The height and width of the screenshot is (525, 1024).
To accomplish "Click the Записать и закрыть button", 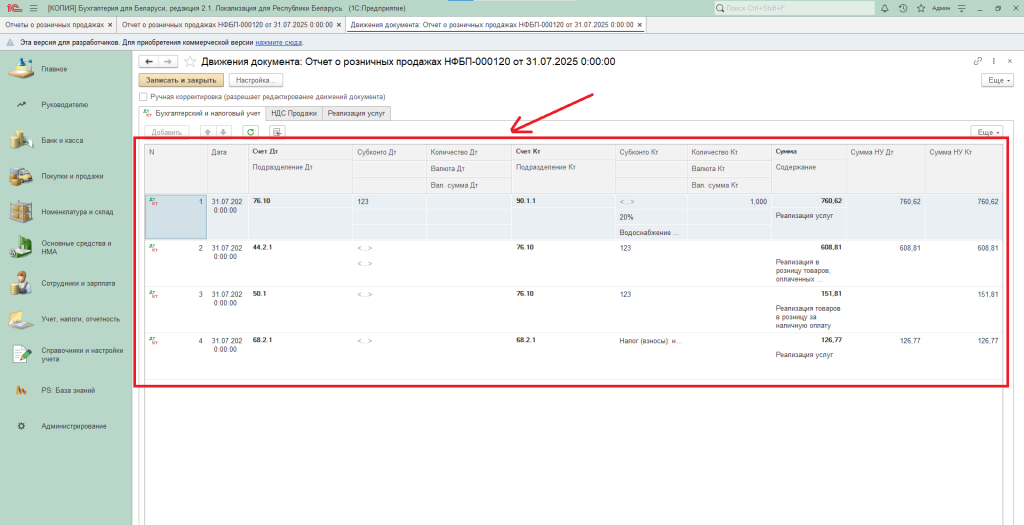I will 181,80.
